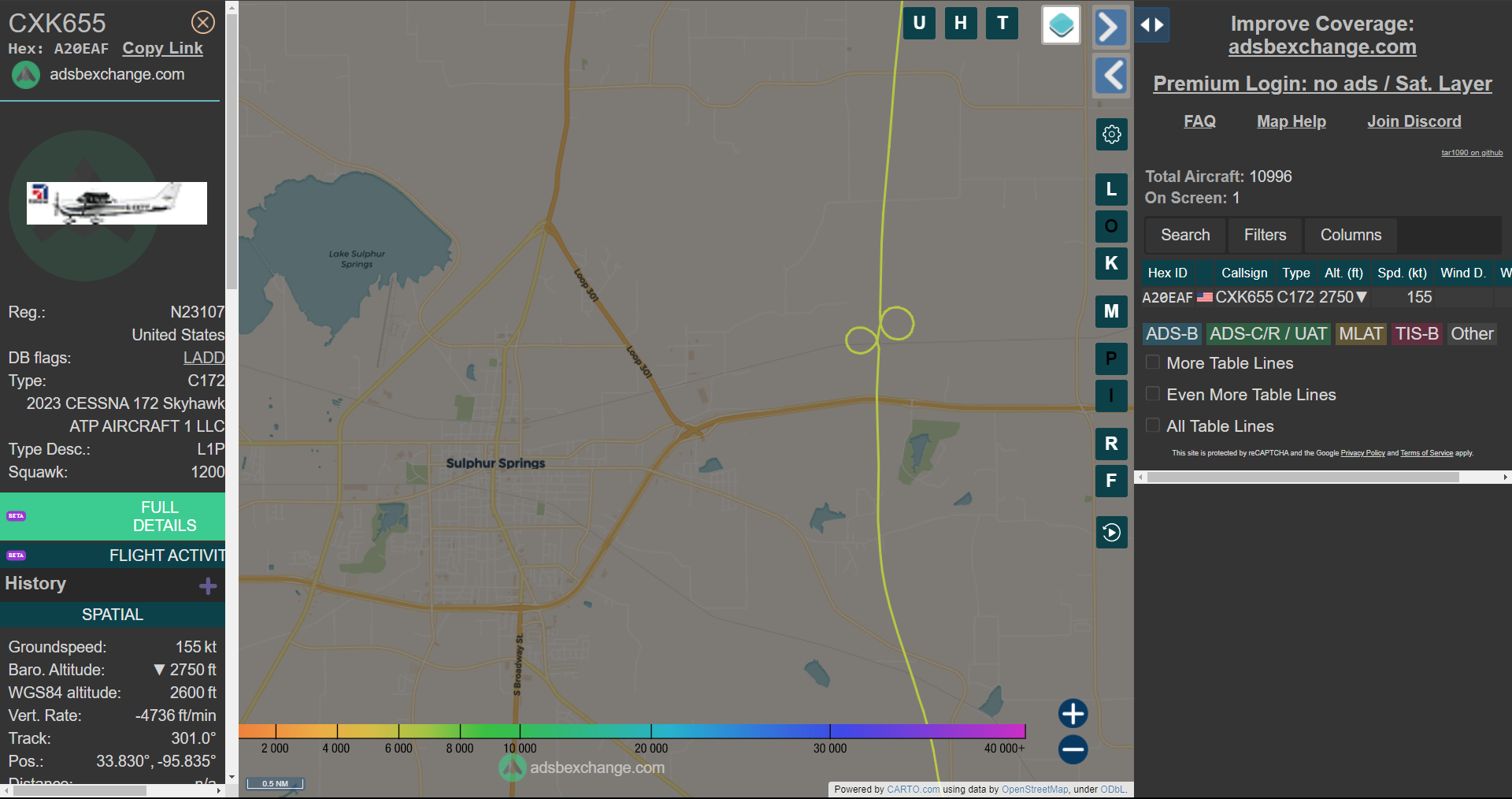Enable Even More Table Lines checkbox
The image size is (1512, 799).
coord(1153,394)
